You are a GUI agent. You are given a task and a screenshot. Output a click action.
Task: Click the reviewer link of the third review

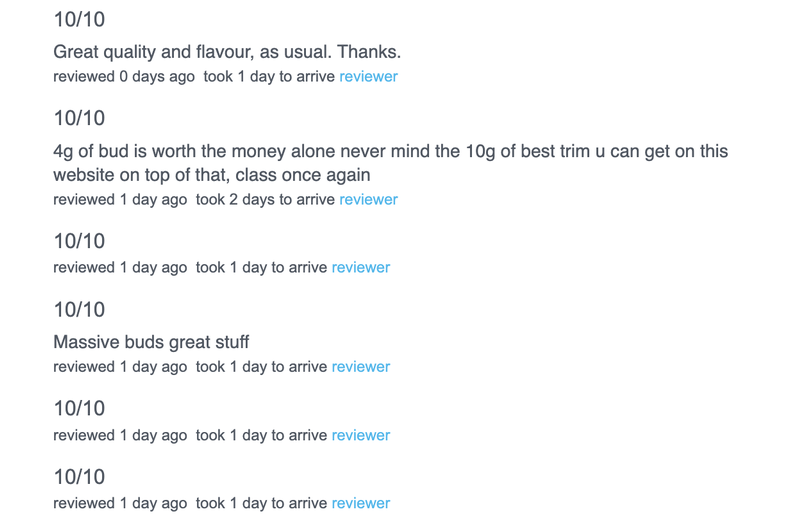tap(360, 268)
